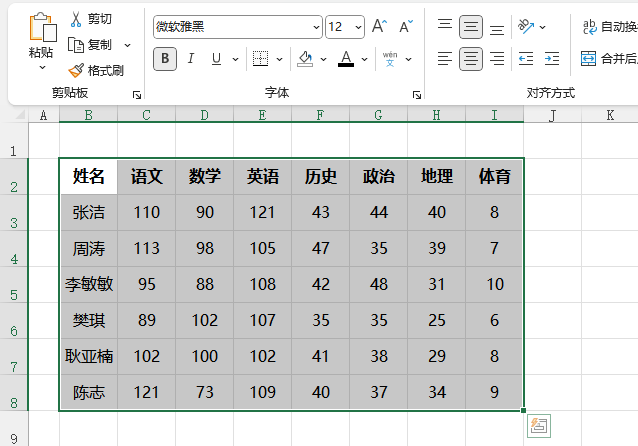Select row 9 header
This screenshot has height=446, width=638.
point(14,429)
